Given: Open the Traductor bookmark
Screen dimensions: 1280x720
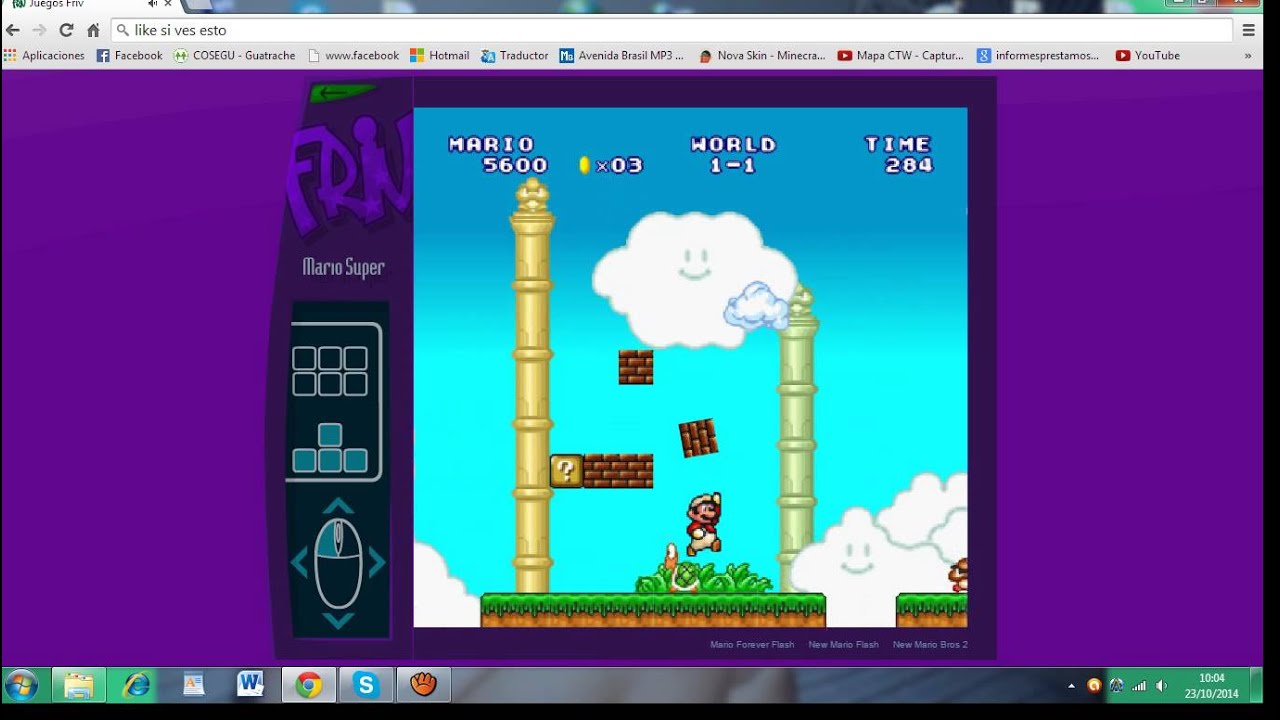Looking at the screenshot, I should (515, 56).
